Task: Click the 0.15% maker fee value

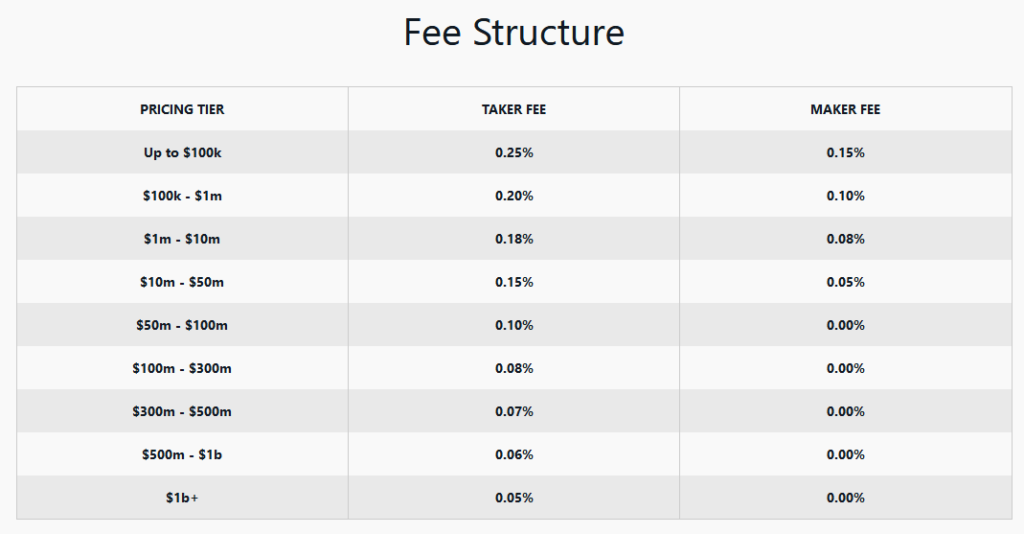Action: [845, 153]
